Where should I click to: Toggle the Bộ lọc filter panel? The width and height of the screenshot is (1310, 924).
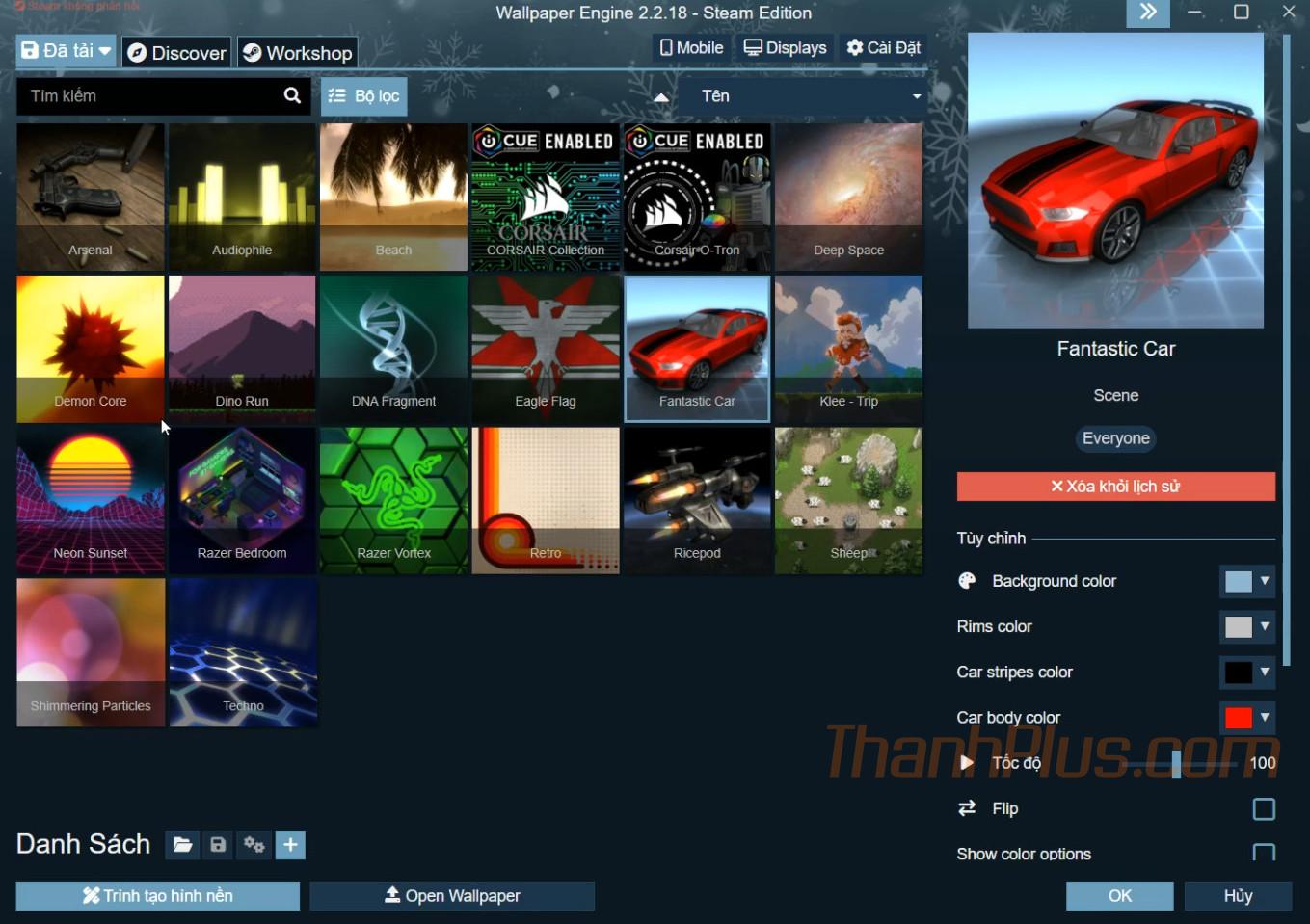point(363,96)
